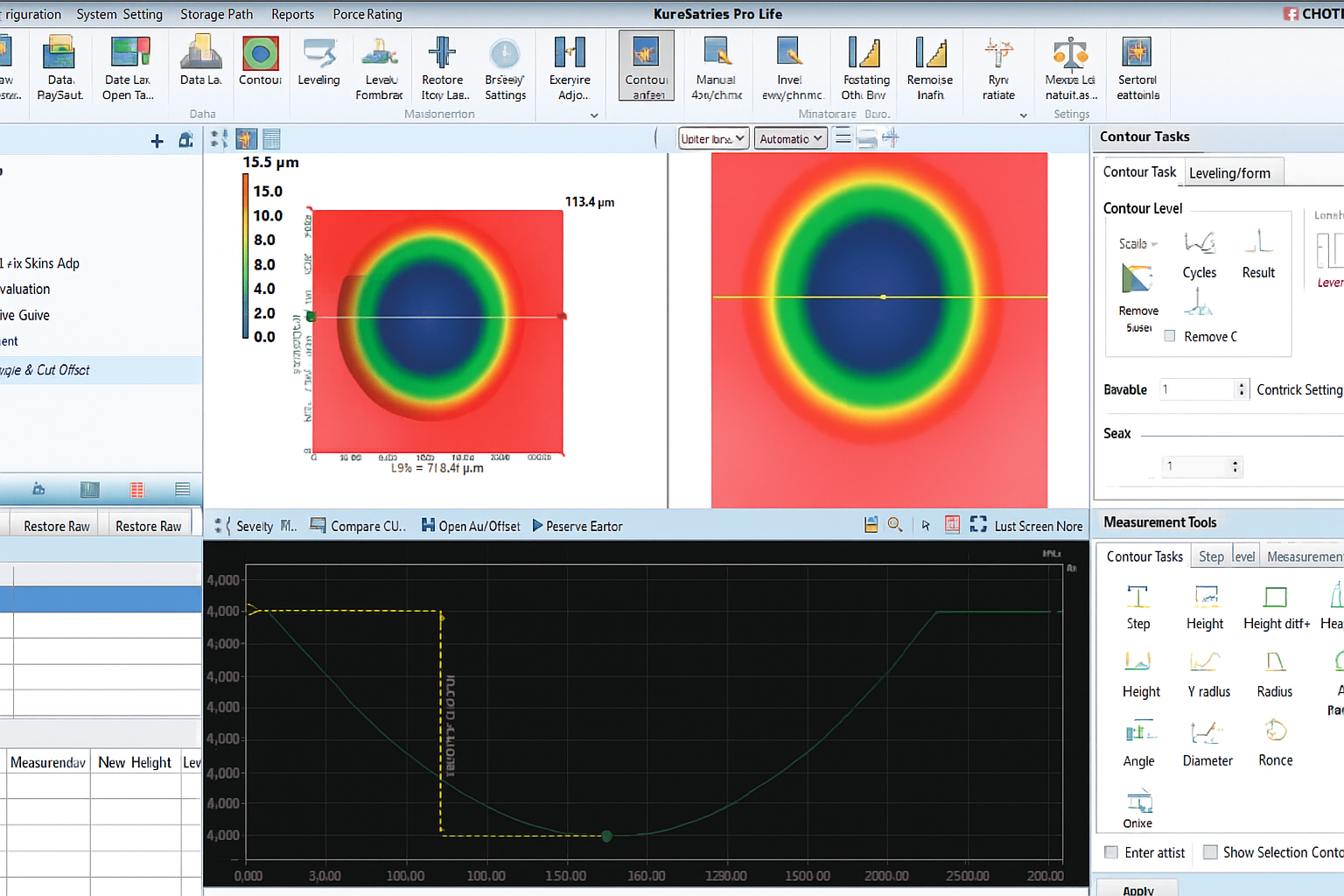Toggle Show Selection Contour checkbox

[x=1210, y=852]
